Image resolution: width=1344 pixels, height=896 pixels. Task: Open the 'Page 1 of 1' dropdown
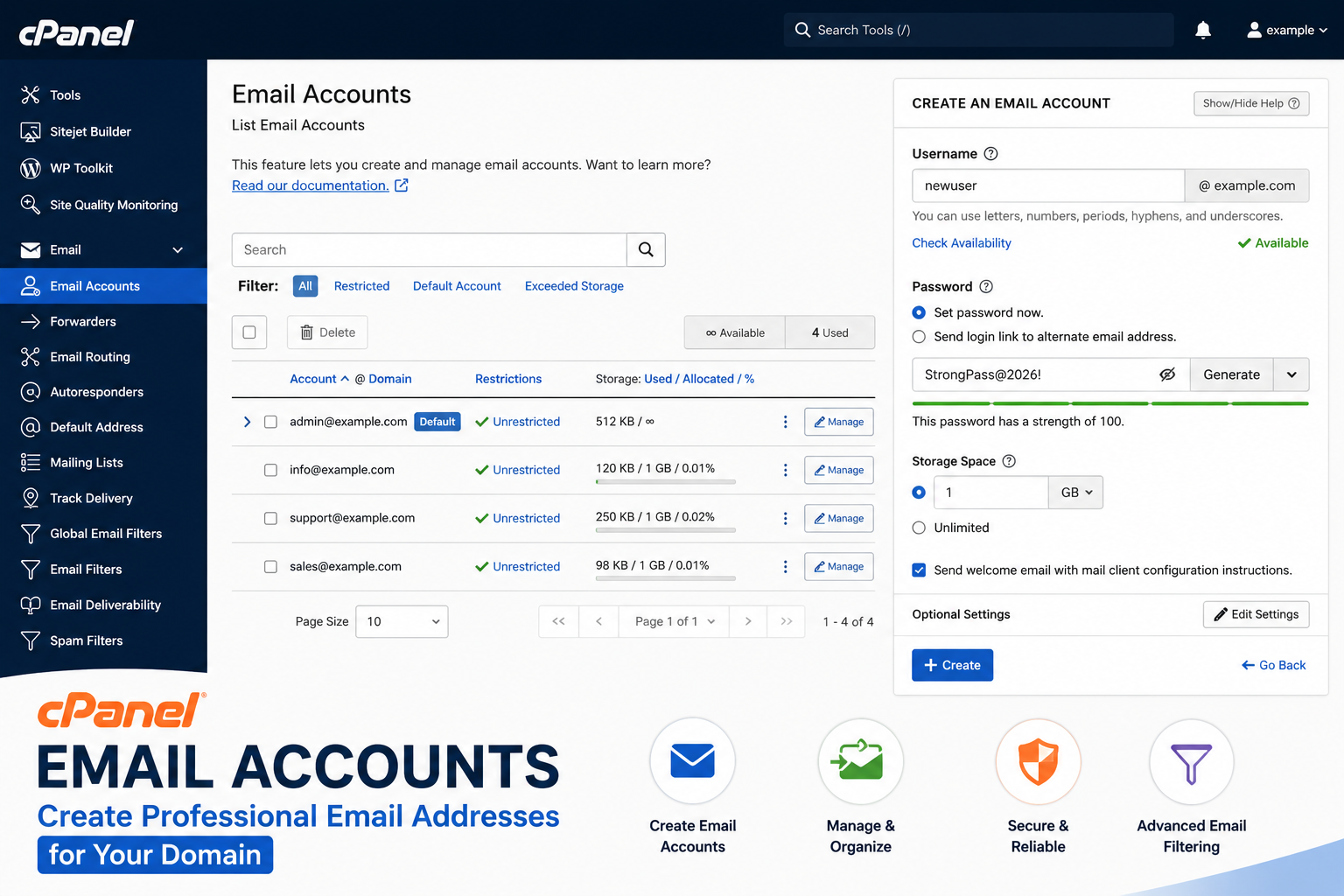tap(674, 621)
